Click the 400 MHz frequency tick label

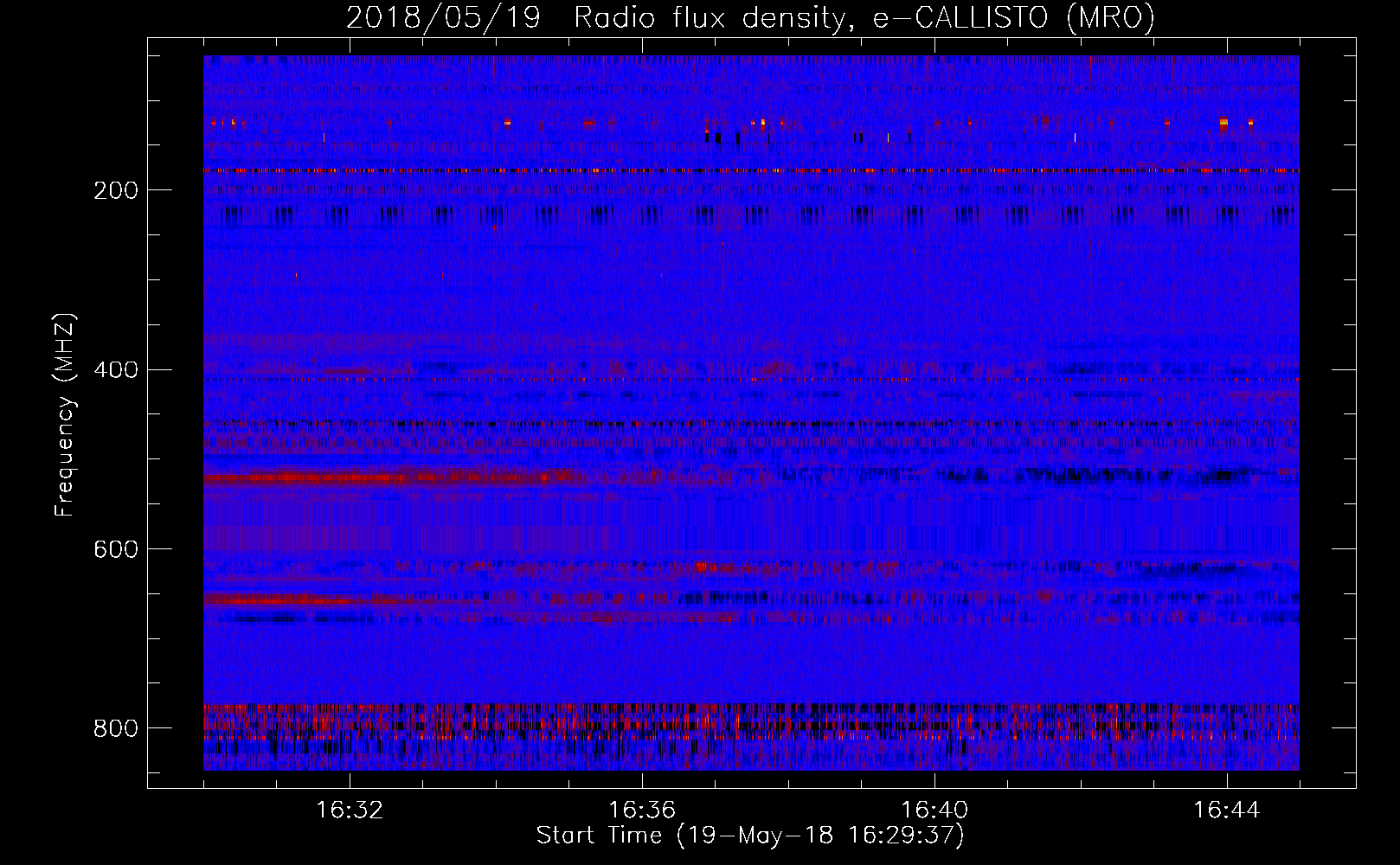click(x=116, y=370)
